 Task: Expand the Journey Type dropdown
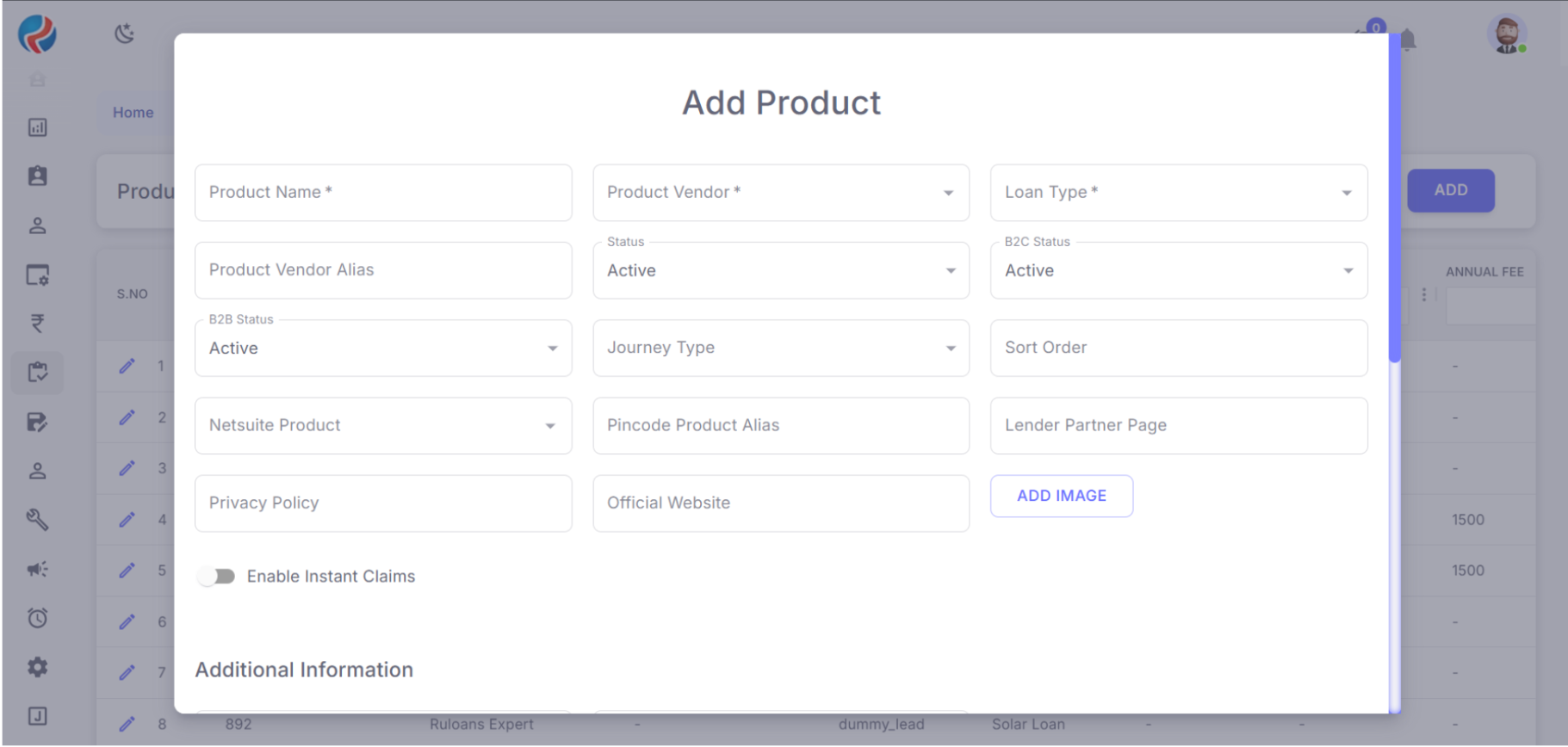(x=780, y=349)
